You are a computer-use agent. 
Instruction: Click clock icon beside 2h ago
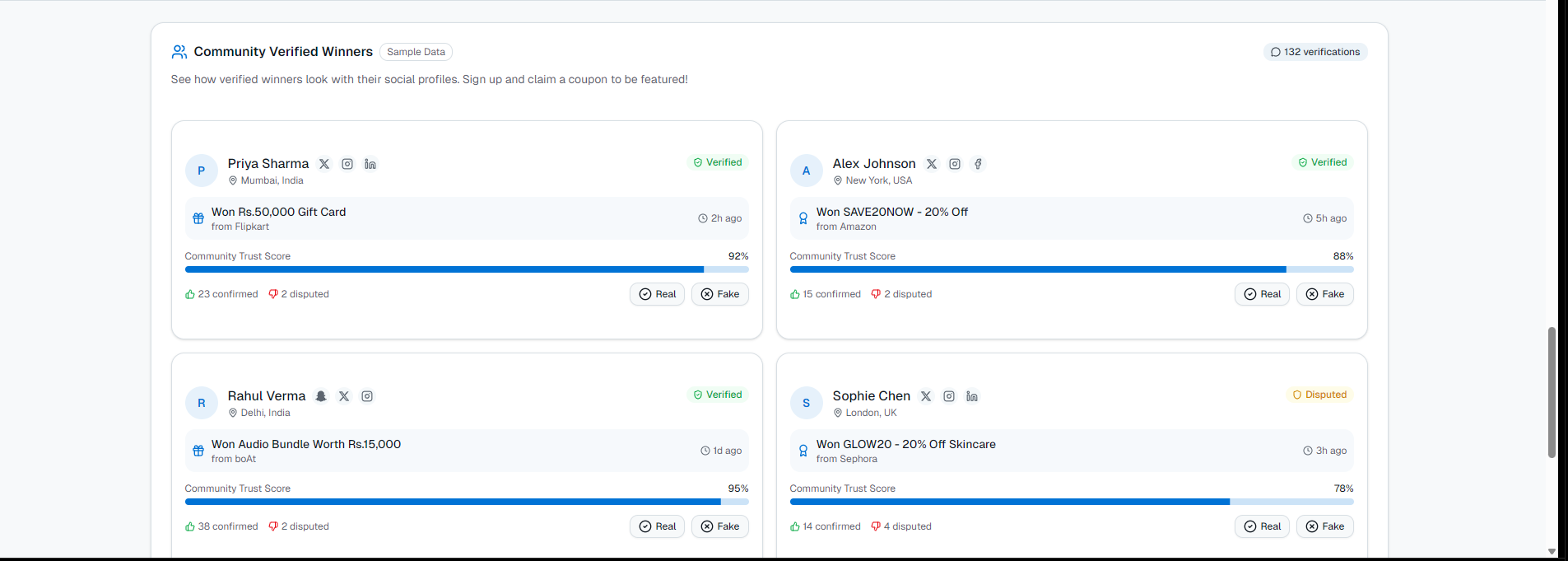[x=703, y=218]
